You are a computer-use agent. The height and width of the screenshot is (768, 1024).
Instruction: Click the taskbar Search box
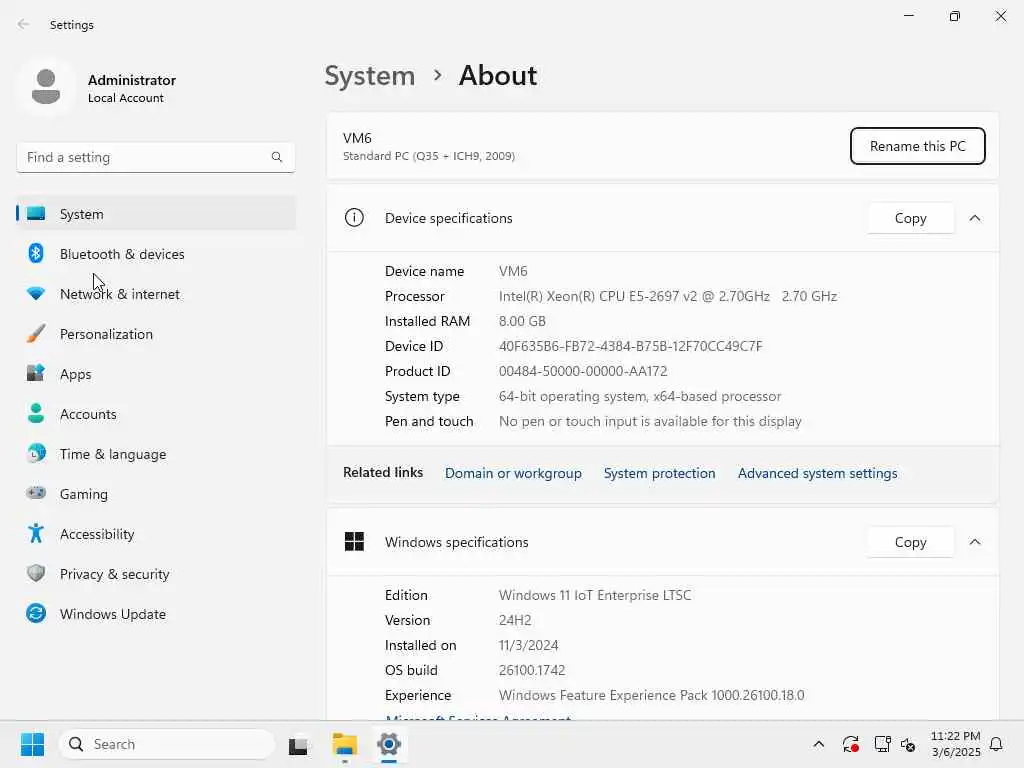(167, 744)
